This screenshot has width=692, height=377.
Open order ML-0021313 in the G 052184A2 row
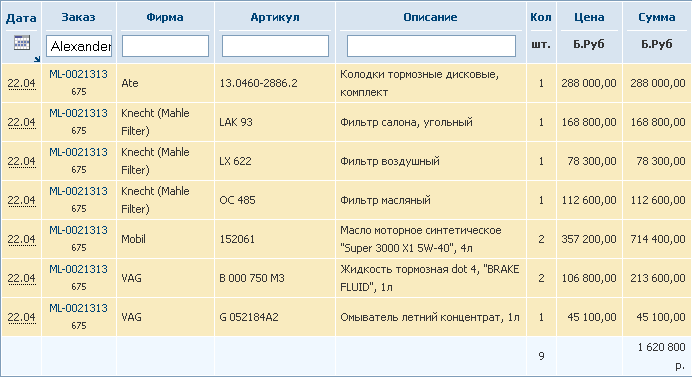78,308
